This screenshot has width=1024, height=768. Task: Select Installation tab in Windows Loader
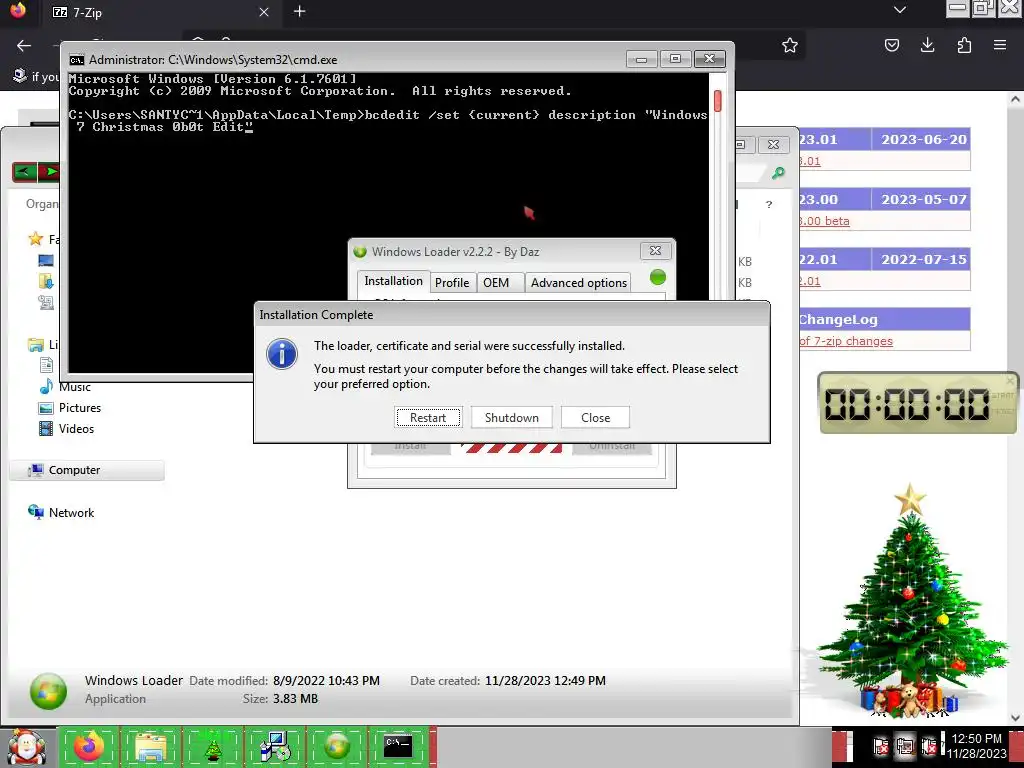393,281
